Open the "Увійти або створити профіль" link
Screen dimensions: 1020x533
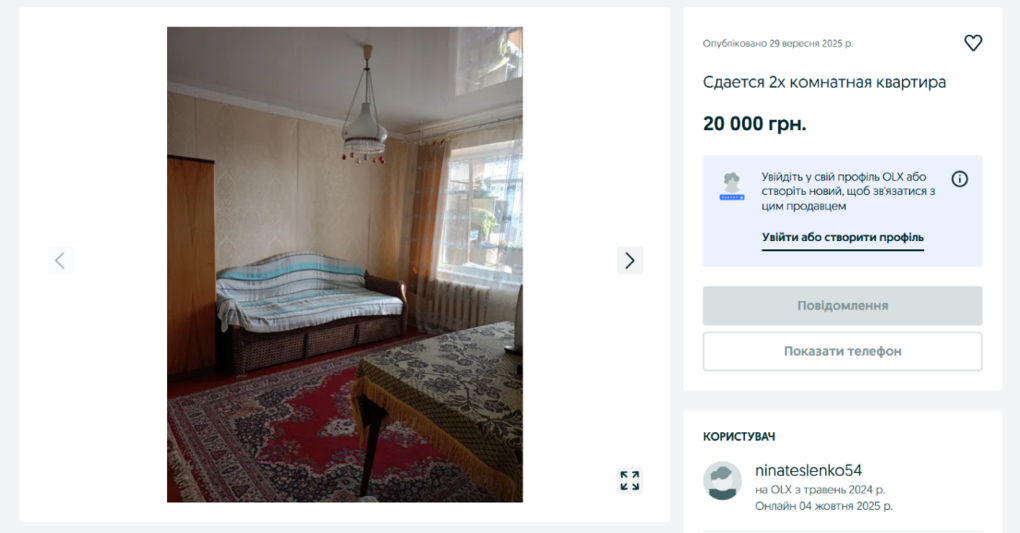pyautogui.click(x=842, y=238)
